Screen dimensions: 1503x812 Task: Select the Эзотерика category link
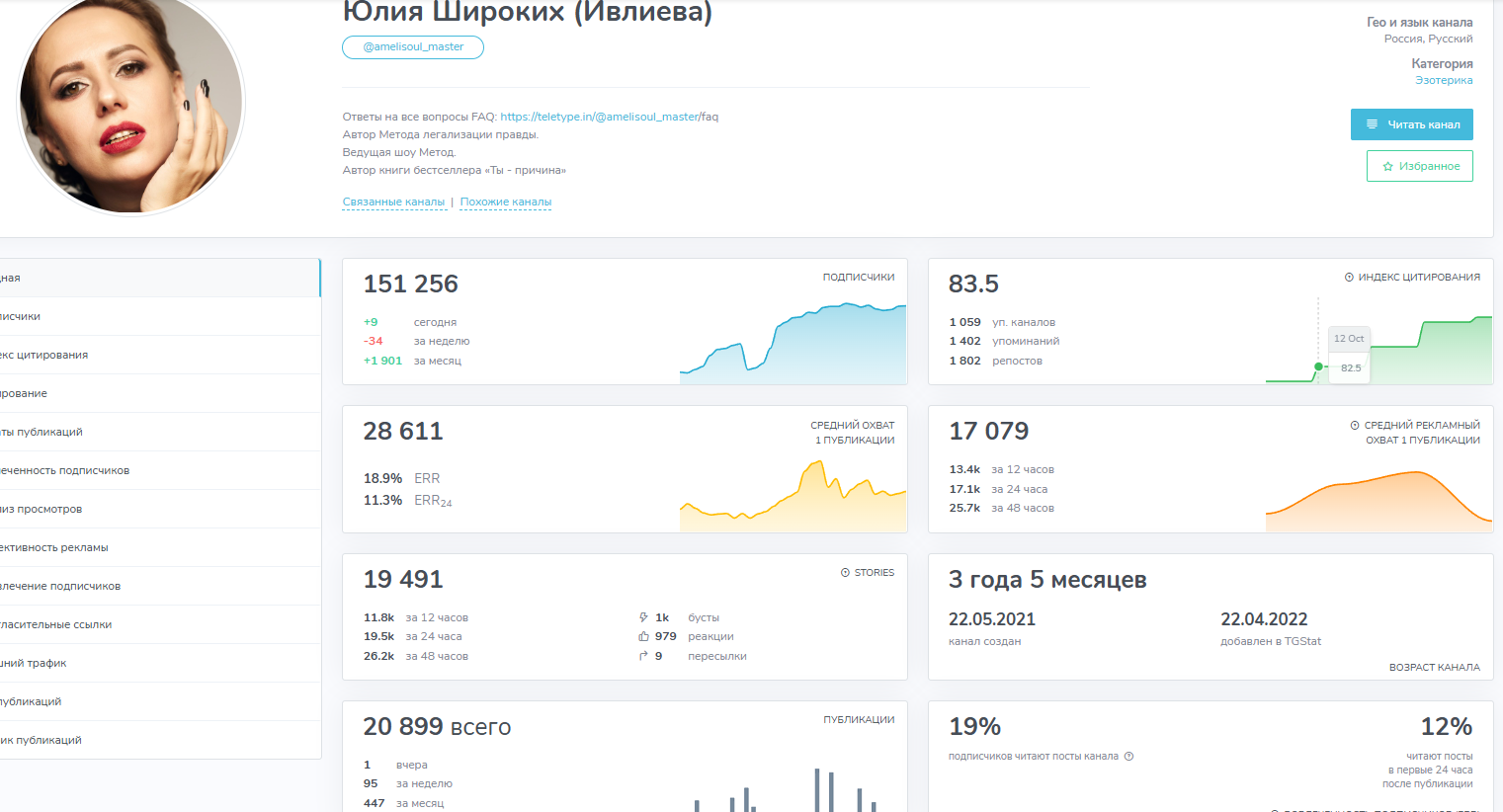click(1443, 81)
